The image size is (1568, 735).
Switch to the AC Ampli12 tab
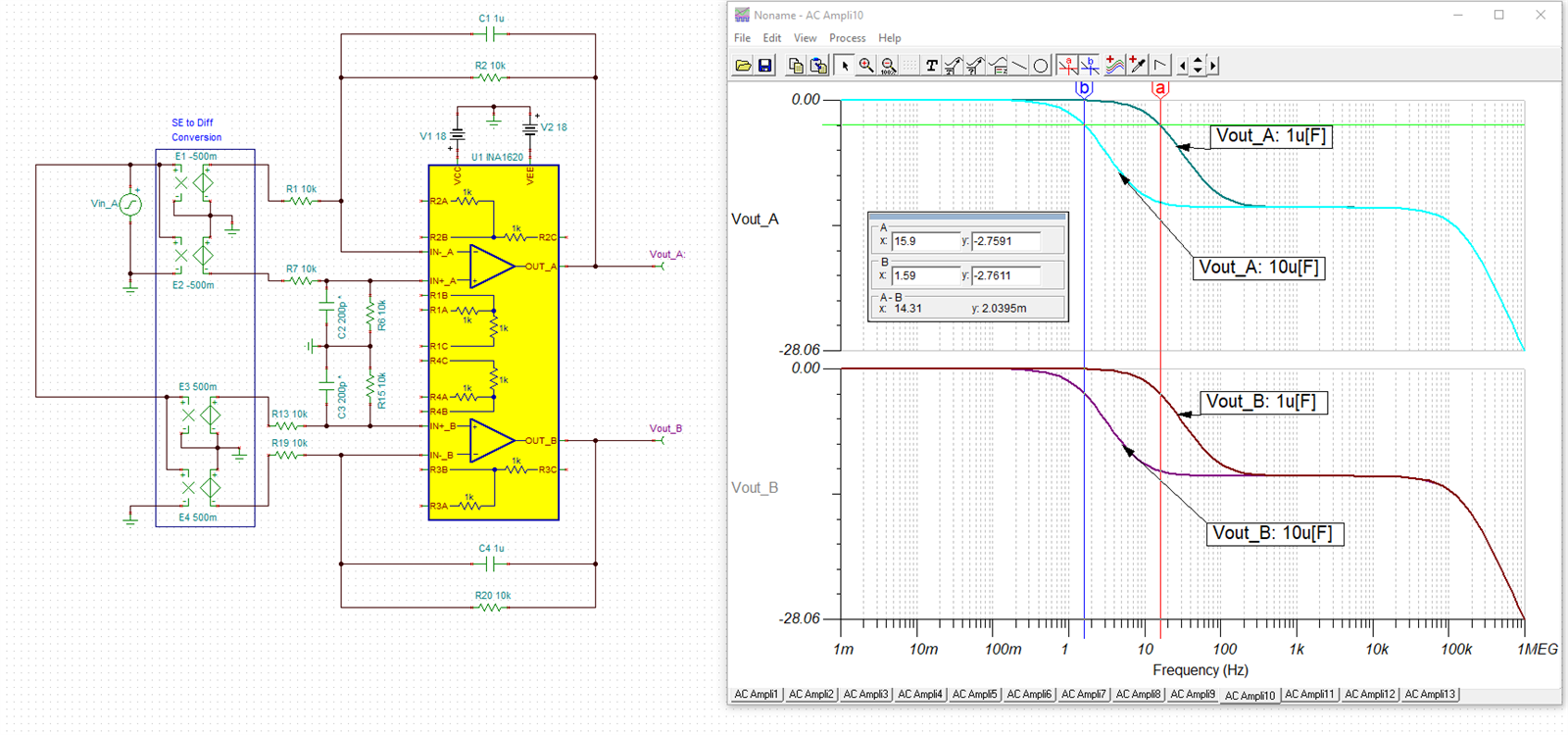[1370, 694]
